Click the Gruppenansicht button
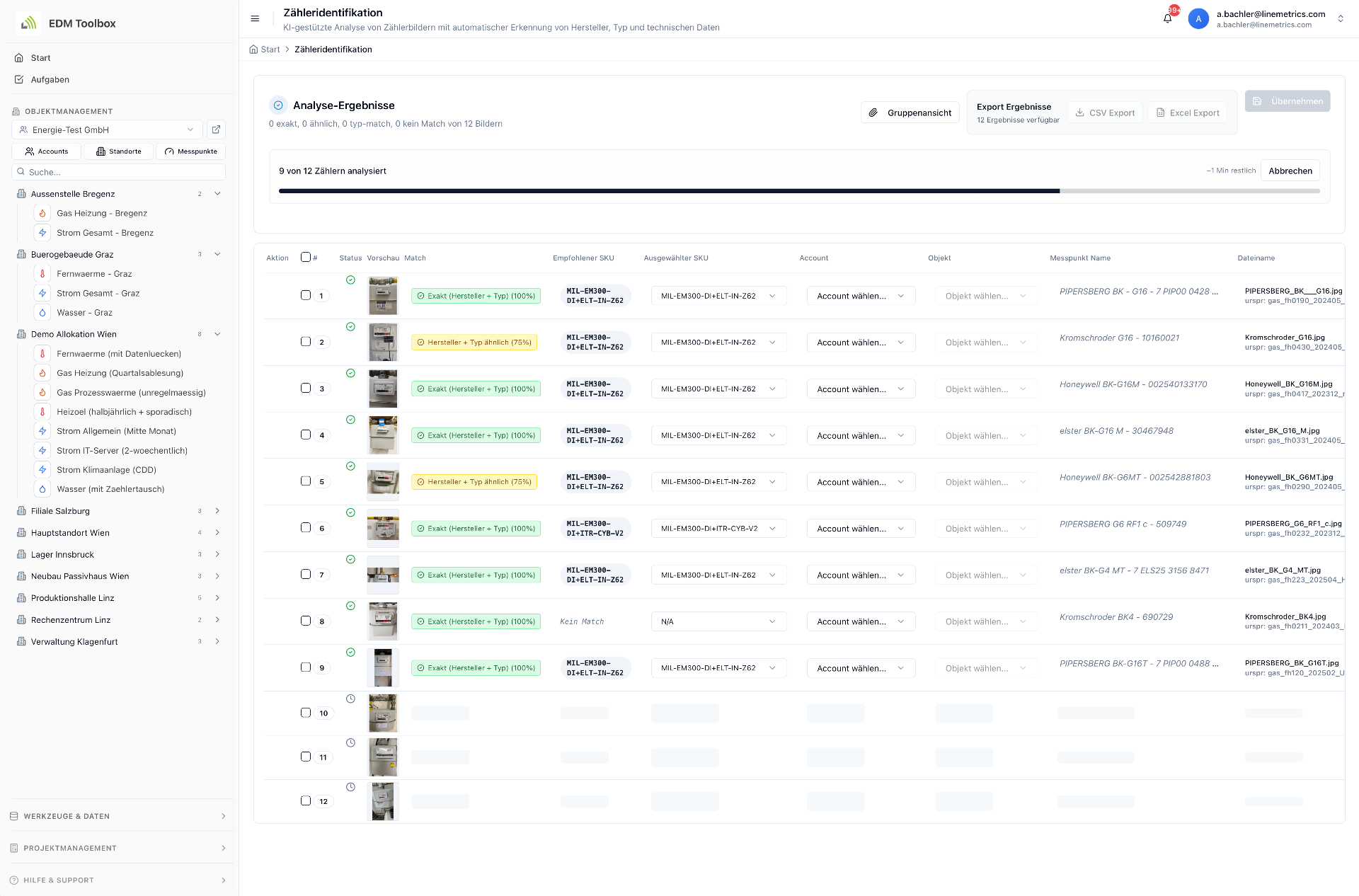This screenshot has width=1359, height=896. point(910,113)
